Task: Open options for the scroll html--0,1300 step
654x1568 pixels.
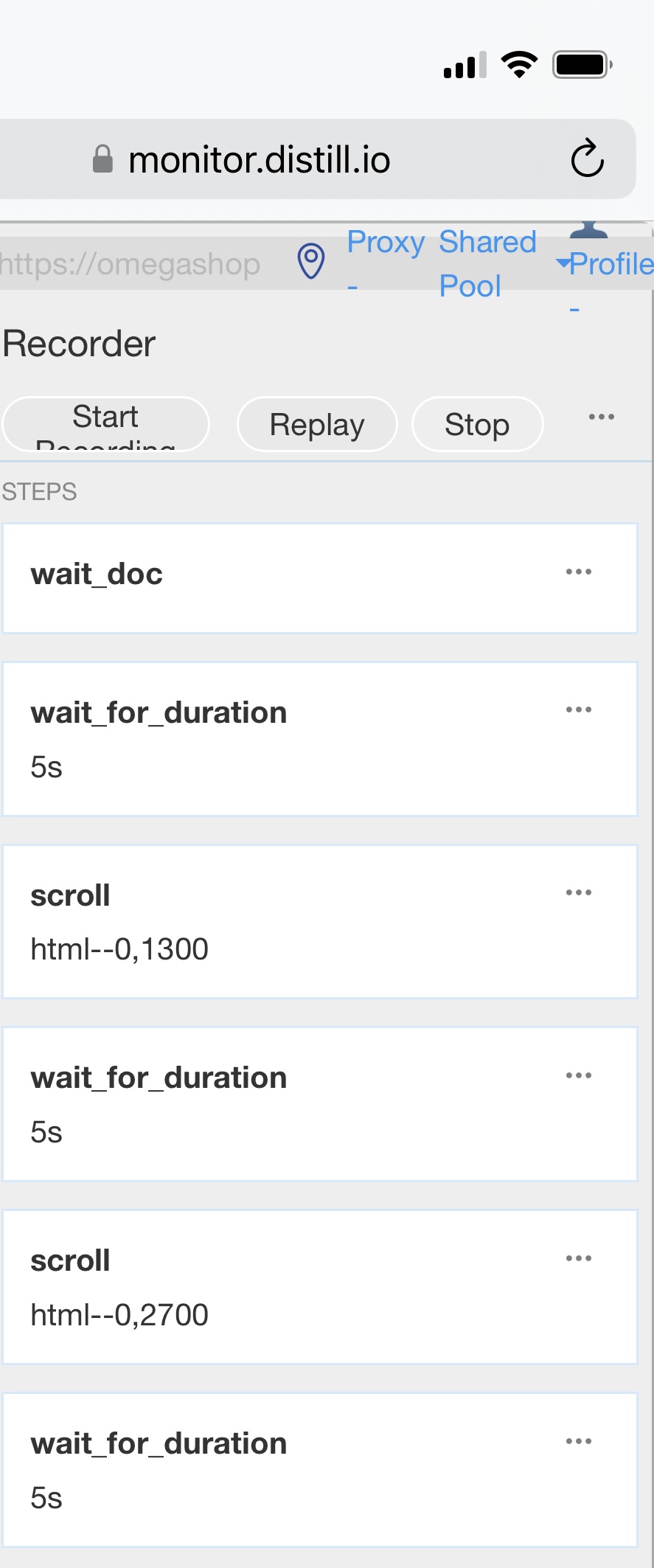Action: pyautogui.click(x=579, y=892)
